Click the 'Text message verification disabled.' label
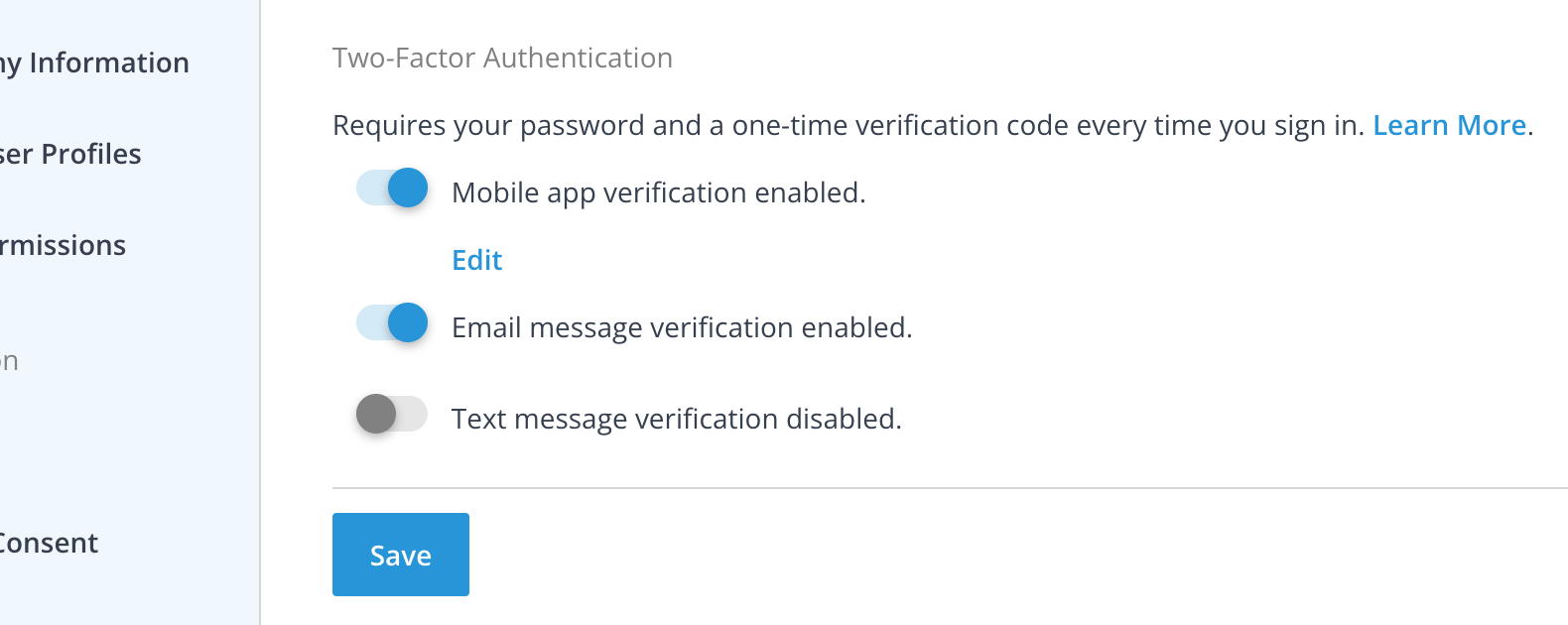The image size is (1568, 625). click(676, 419)
